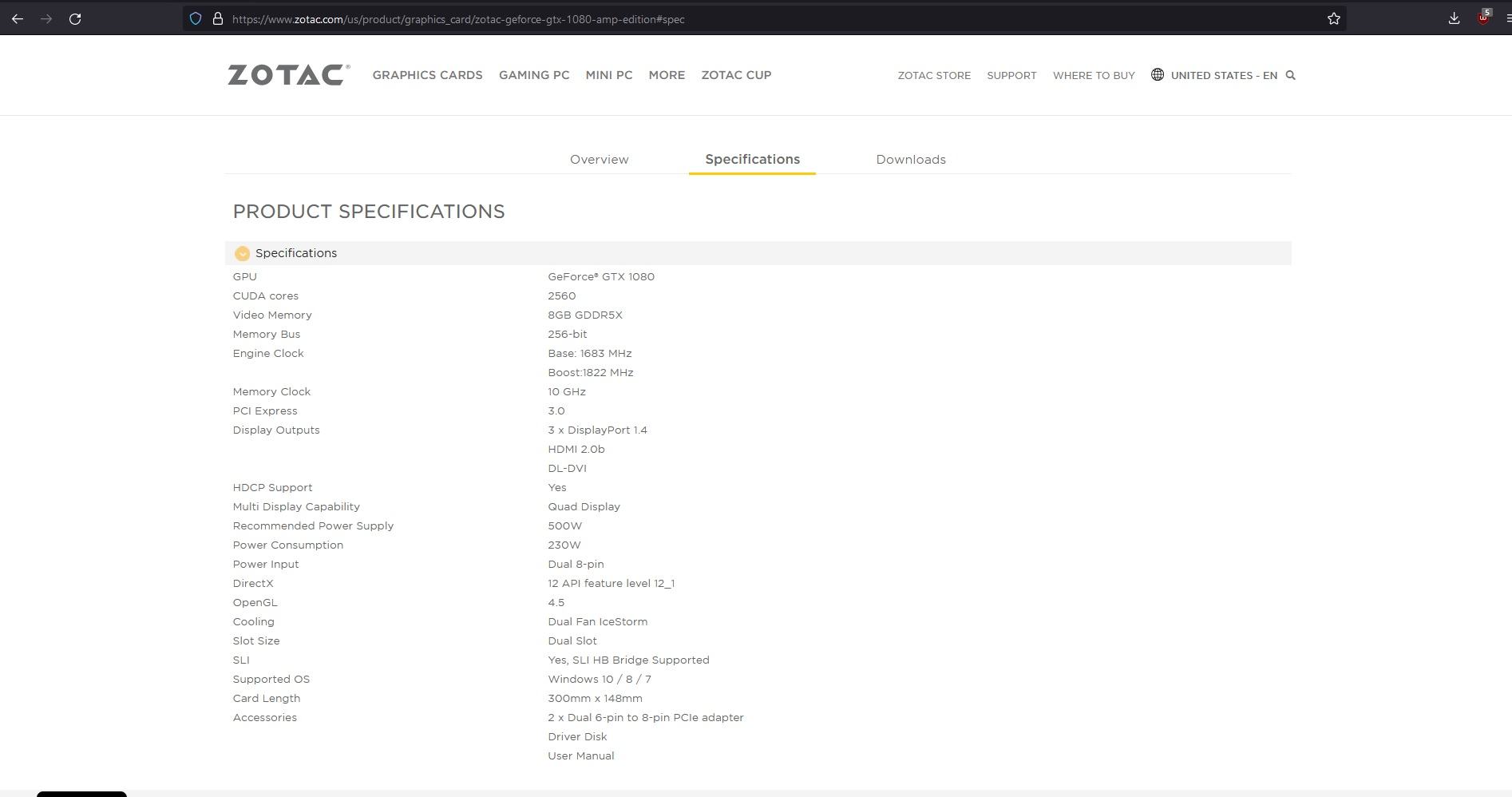Select the Specifications tab
The width and height of the screenshot is (1512, 797).
(x=752, y=159)
